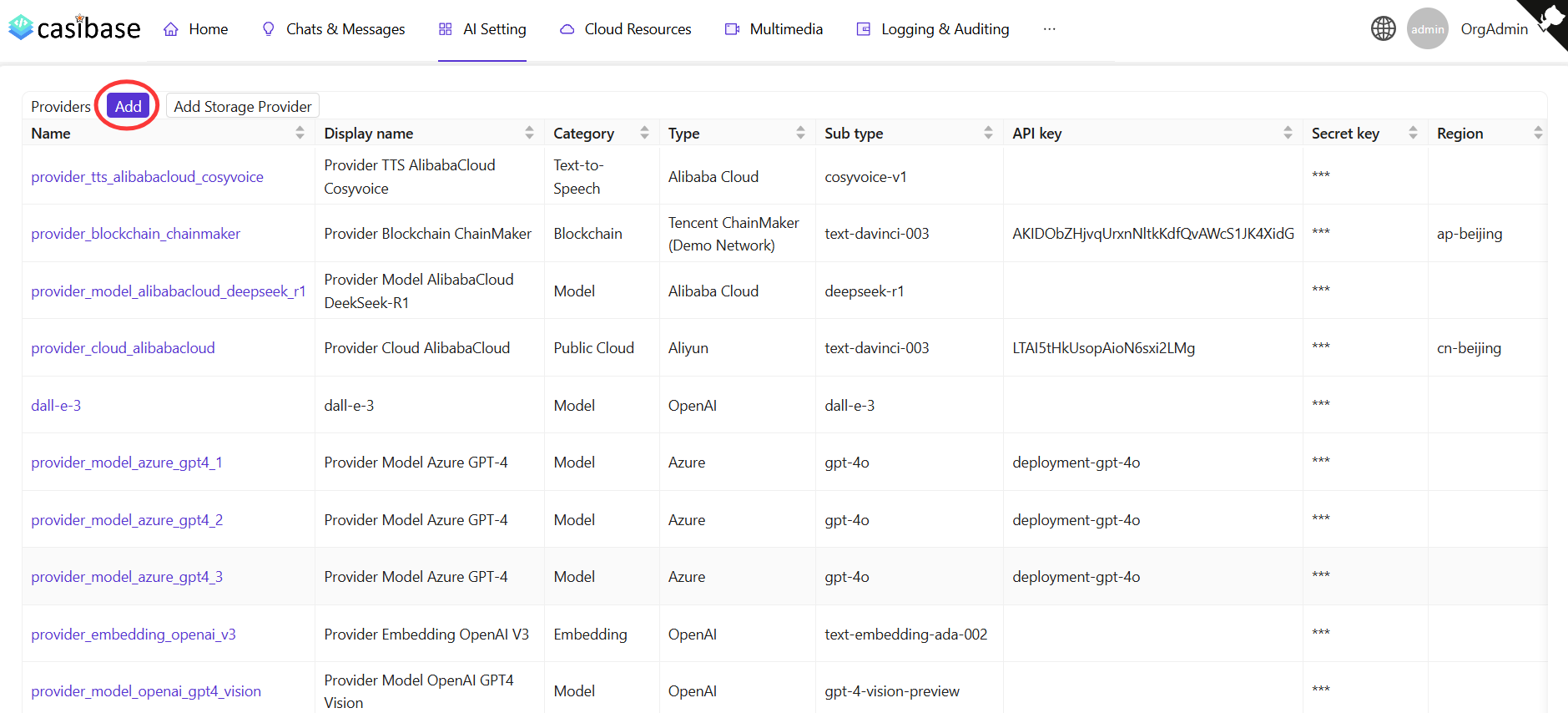
Task: Sort by Secret key column arrows
Action: [1413, 133]
